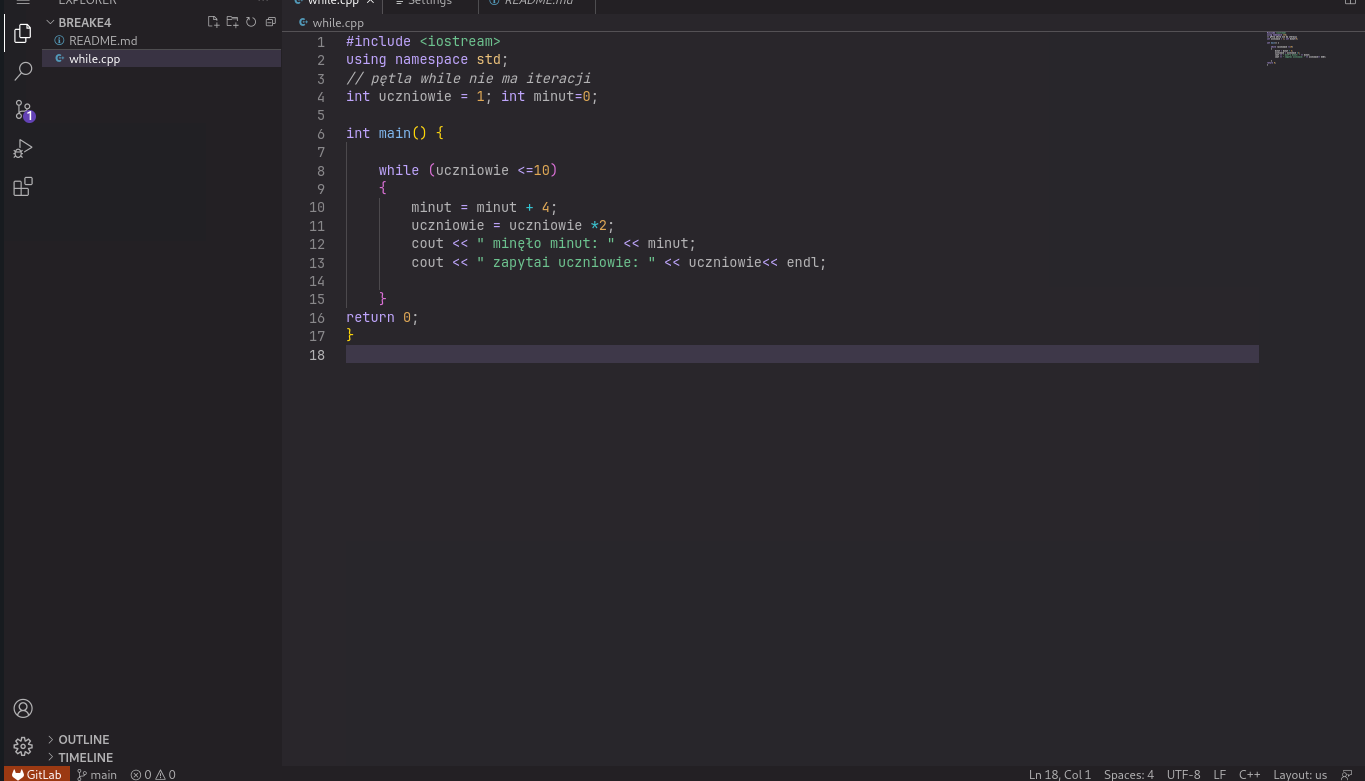This screenshot has height=781, width=1365.
Task: Click 'int uczniowie = 1; int minut=0;' line
Action: (x=472, y=96)
